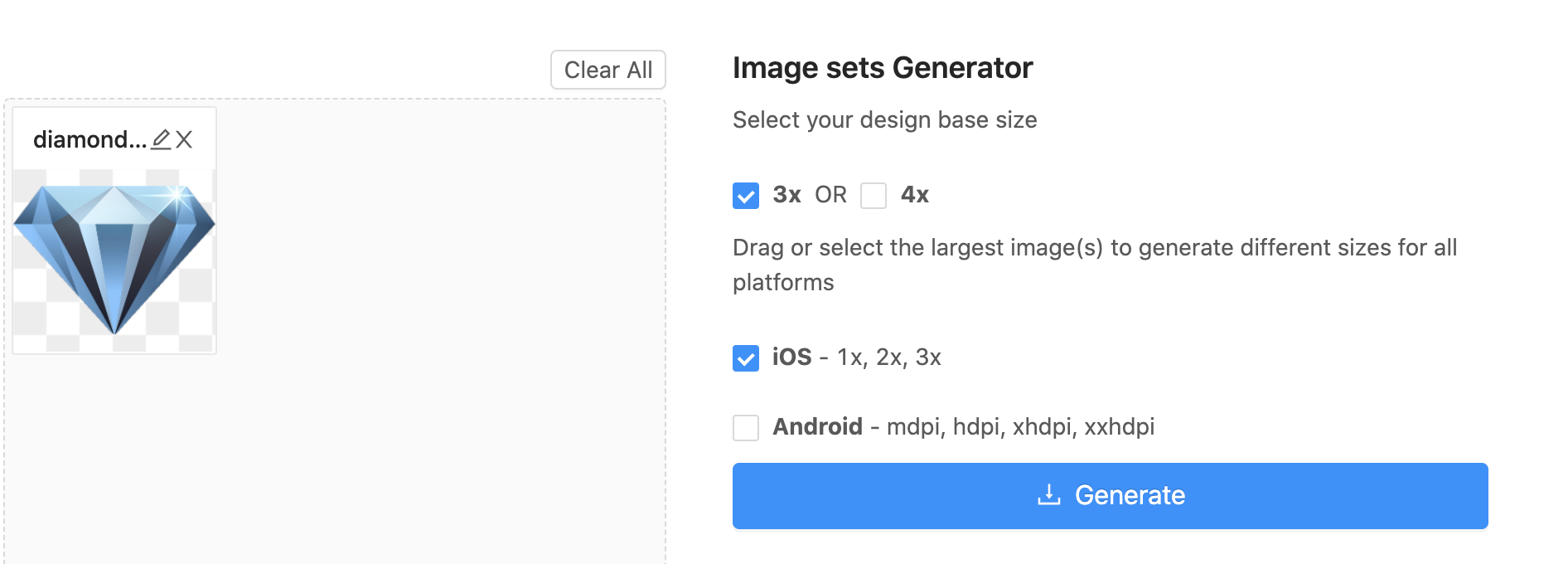Click the truncated diamond filename label
The image size is (1568, 564).
[x=90, y=139]
